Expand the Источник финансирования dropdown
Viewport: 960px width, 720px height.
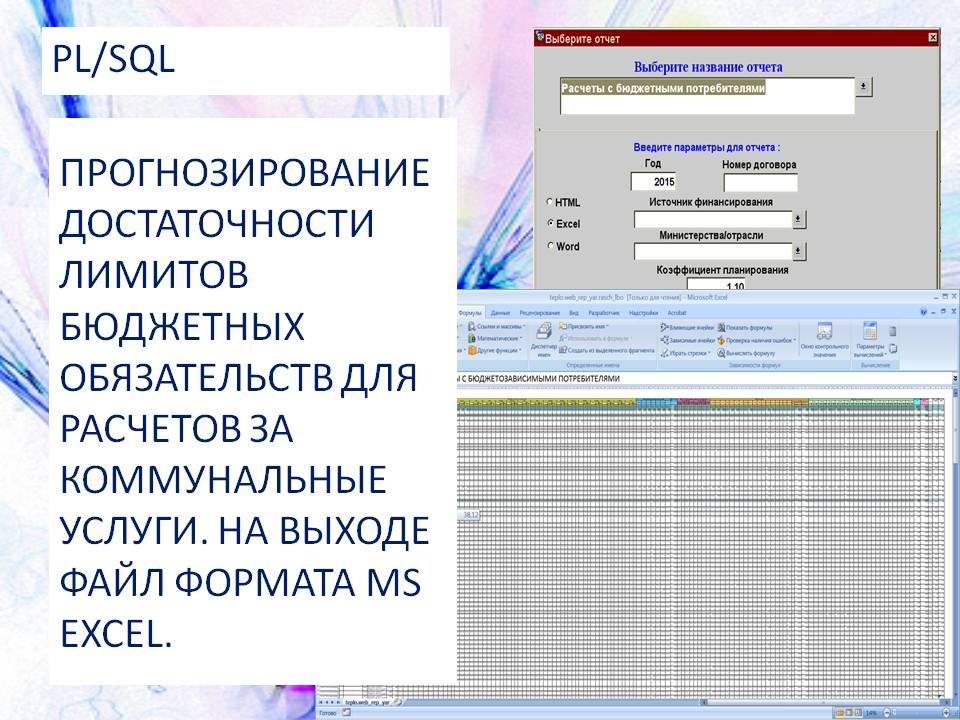tap(798, 219)
